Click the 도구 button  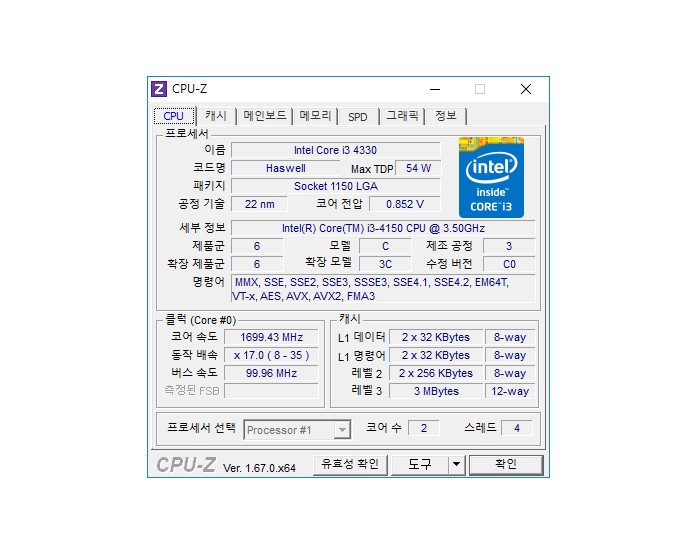[419, 465]
